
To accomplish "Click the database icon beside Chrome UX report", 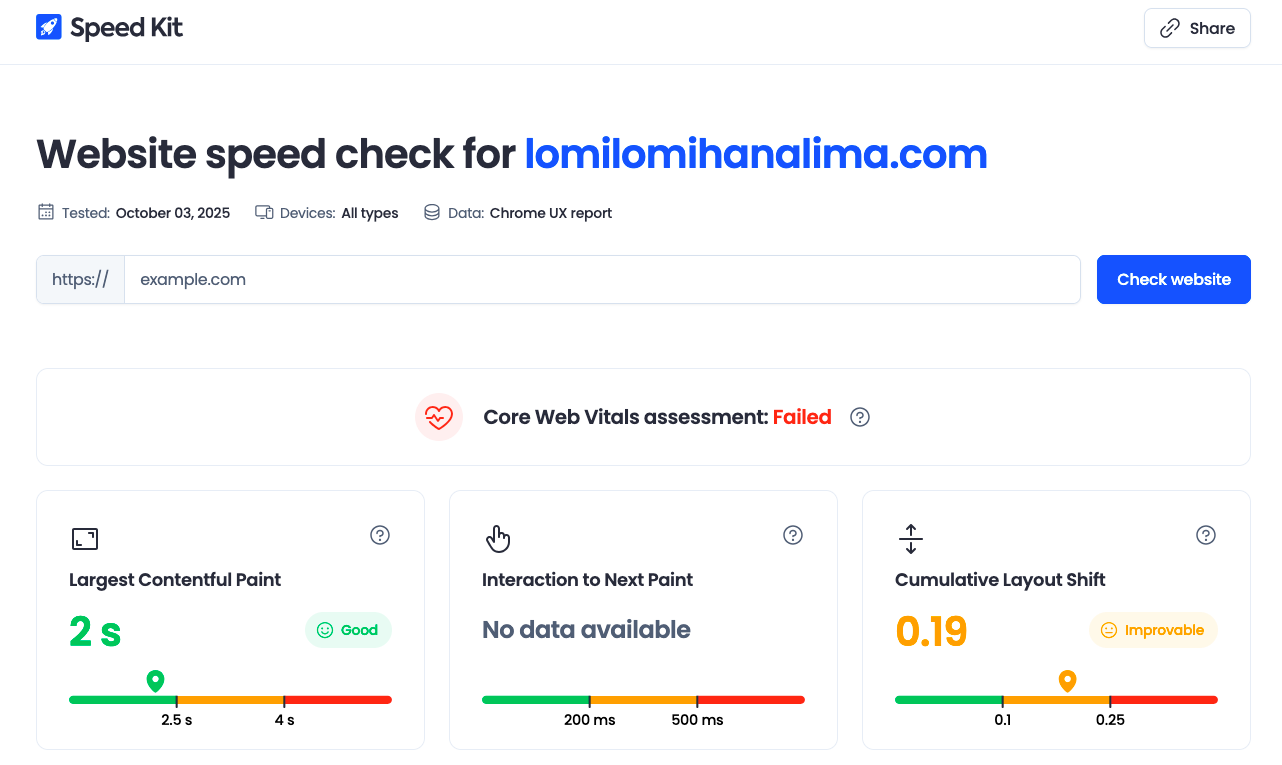I will pyautogui.click(x=432, y=212).
